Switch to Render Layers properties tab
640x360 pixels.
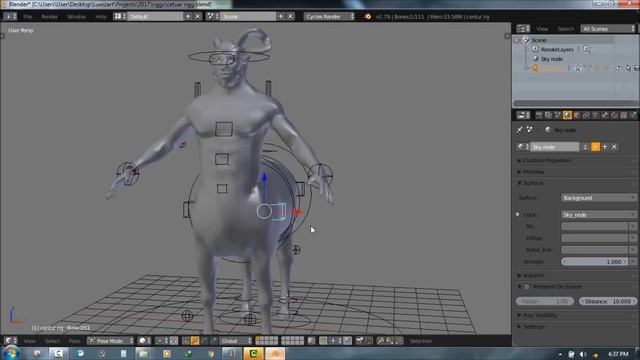pos(548,116)
